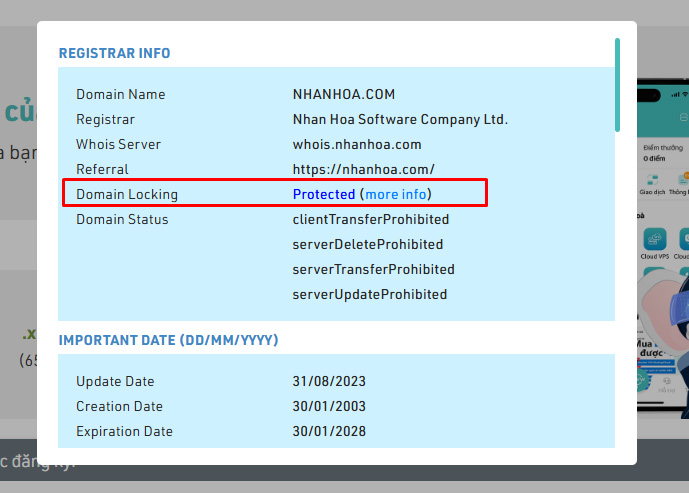Open the Cloud VPS icon in the background phone mockup
Image resolution: width=689 pixels, height=493 pixels.
pyautogui.click(x=655, y=239)
